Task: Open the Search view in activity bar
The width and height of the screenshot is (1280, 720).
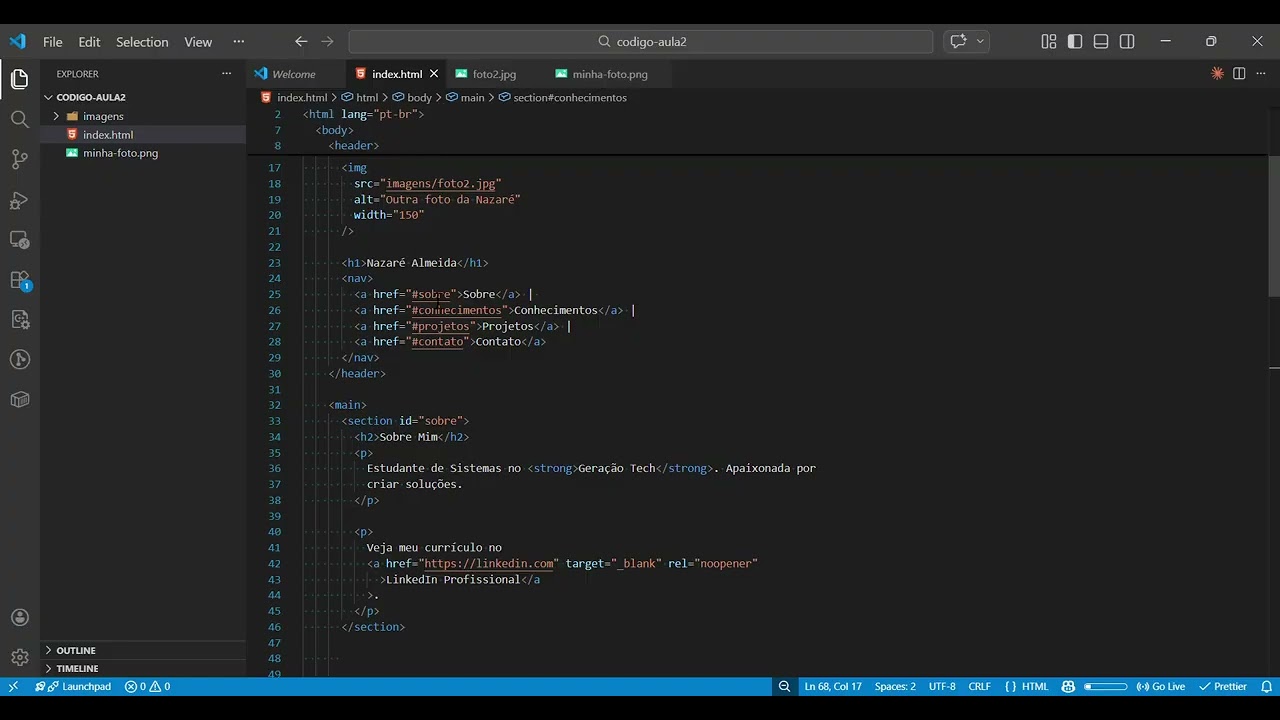Action: (19, 119)
